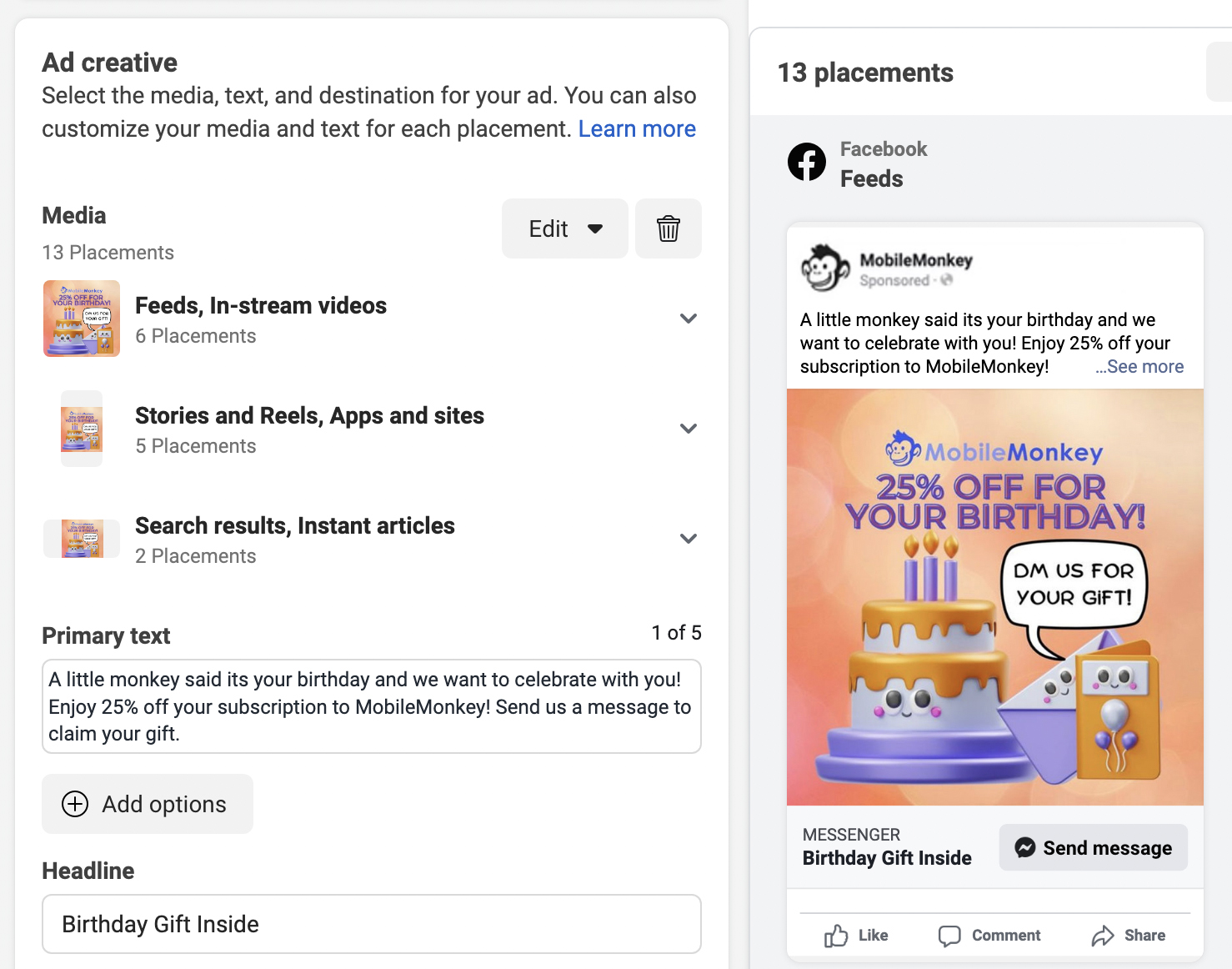The width and height of the screenshot is (1232, 969).
Task: Select the Feeds, In-stream videos thumbnail
Action: click(82, 319)
